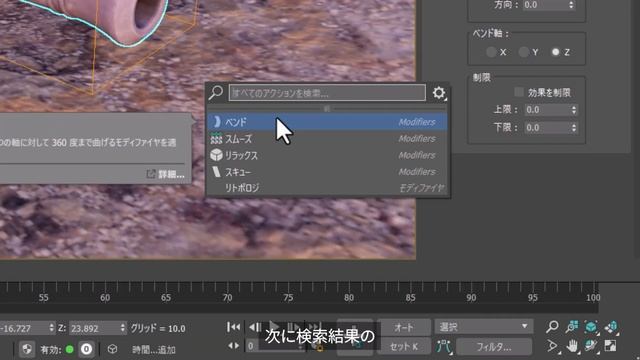
Task: Adjust 下限 spinner arrows
Action: [574, 128]
